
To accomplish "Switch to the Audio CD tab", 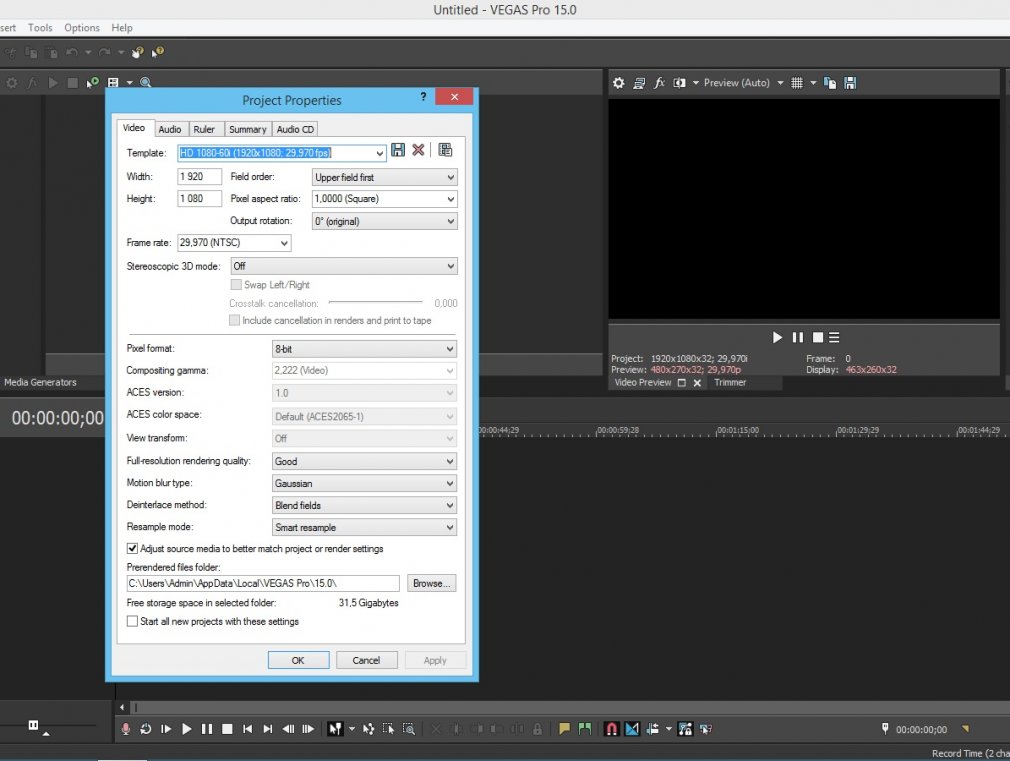I will [295, 129].
